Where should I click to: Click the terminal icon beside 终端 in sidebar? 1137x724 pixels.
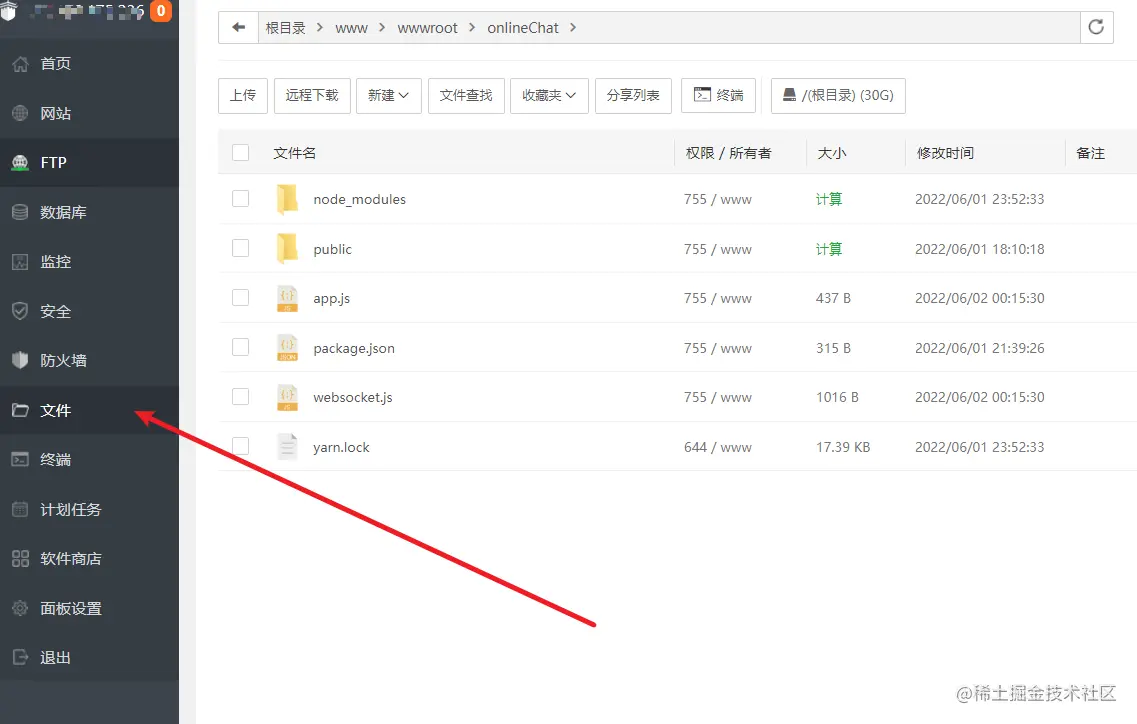(20, 459)
